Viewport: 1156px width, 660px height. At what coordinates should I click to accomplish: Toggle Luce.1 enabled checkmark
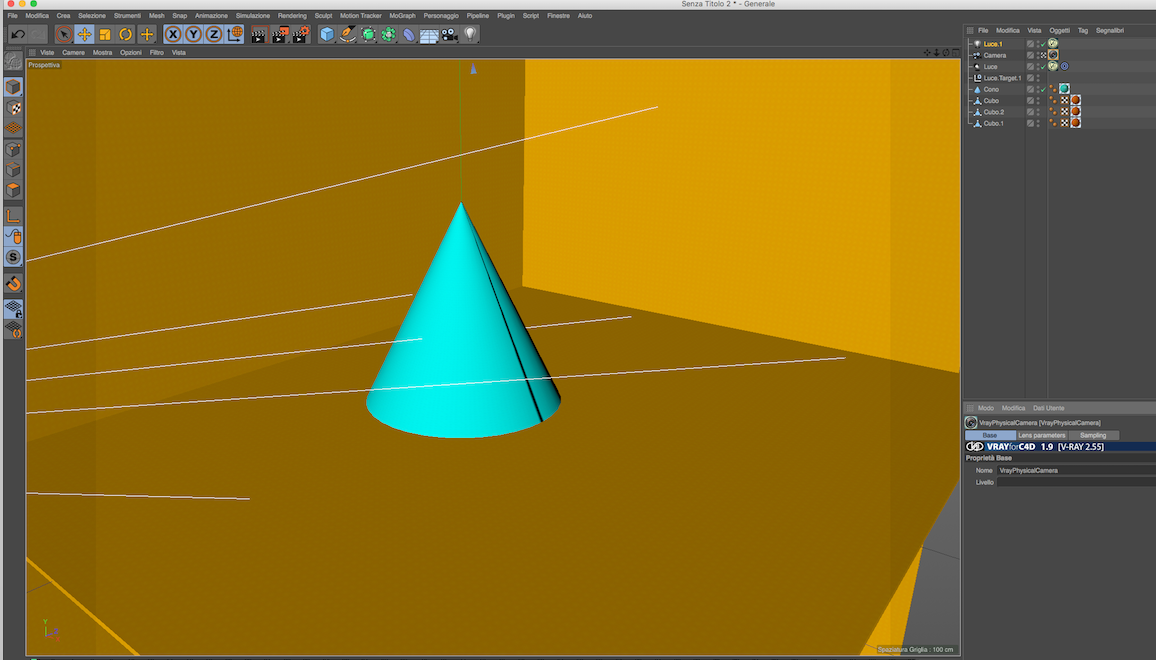pos(1043,44)
